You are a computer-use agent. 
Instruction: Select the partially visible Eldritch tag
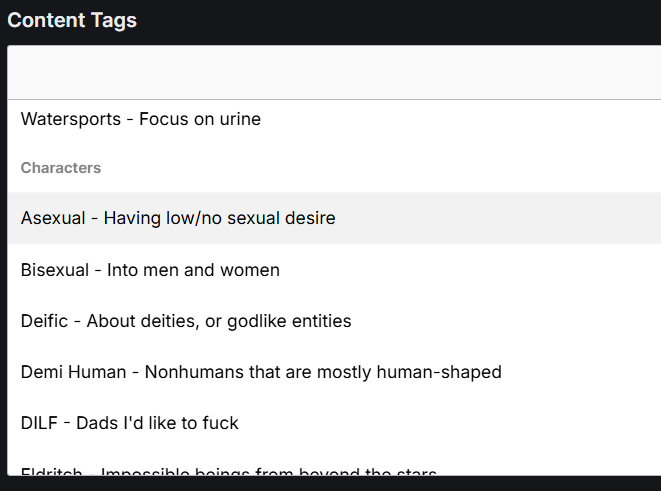tap(229, 470)
